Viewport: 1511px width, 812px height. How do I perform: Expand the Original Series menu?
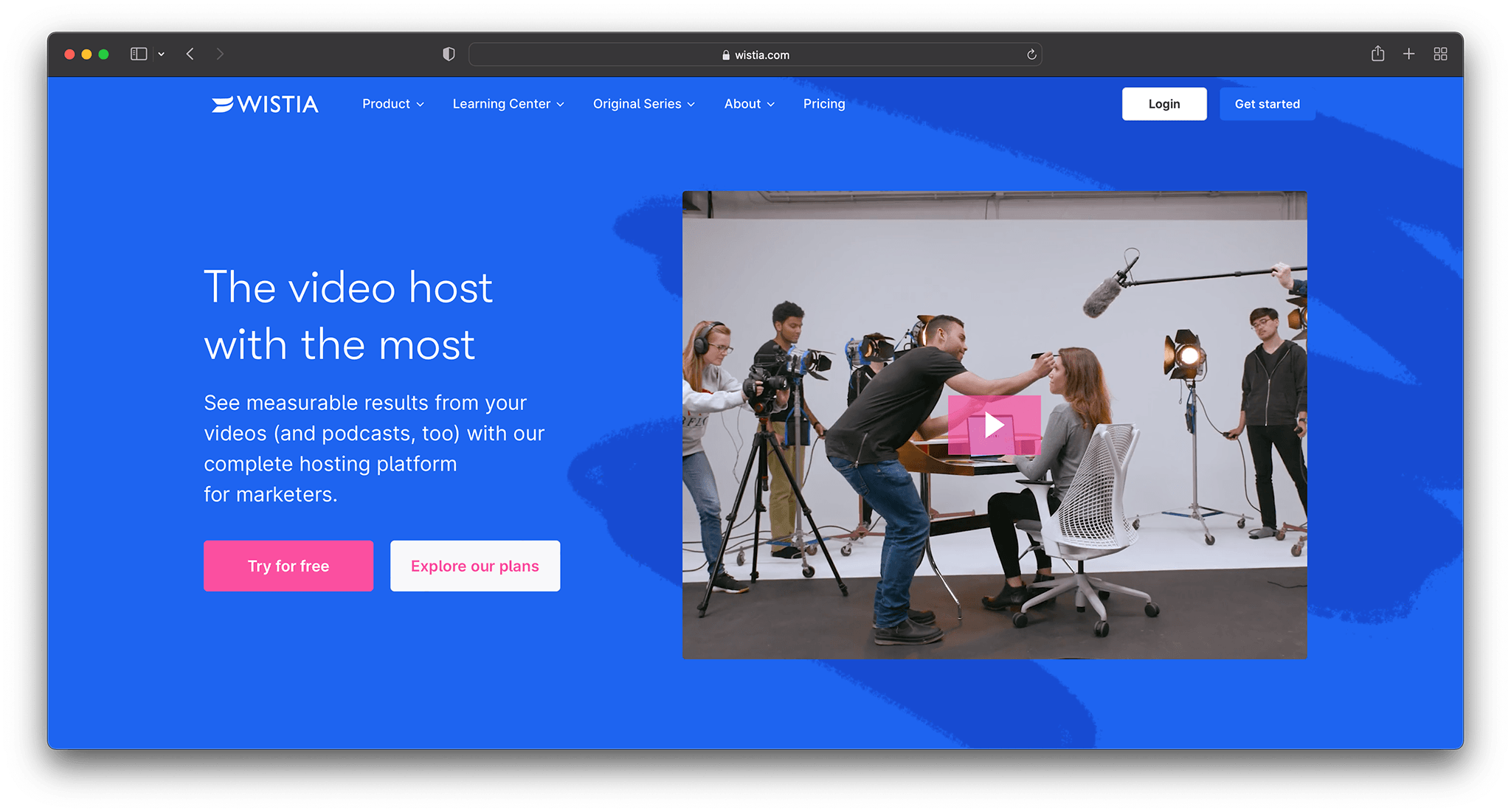pos(643,104)
